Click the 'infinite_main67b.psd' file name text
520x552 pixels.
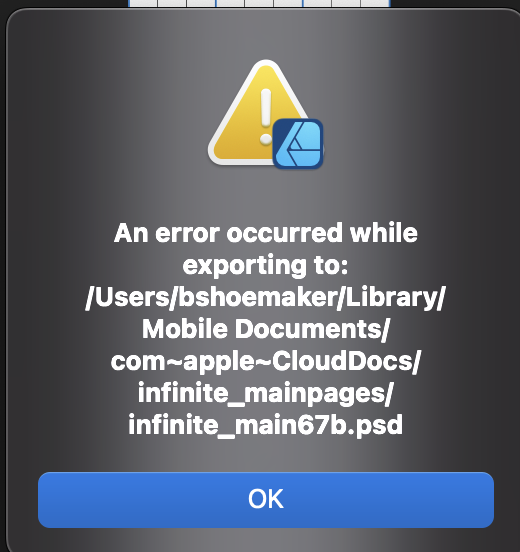[265, 425]
